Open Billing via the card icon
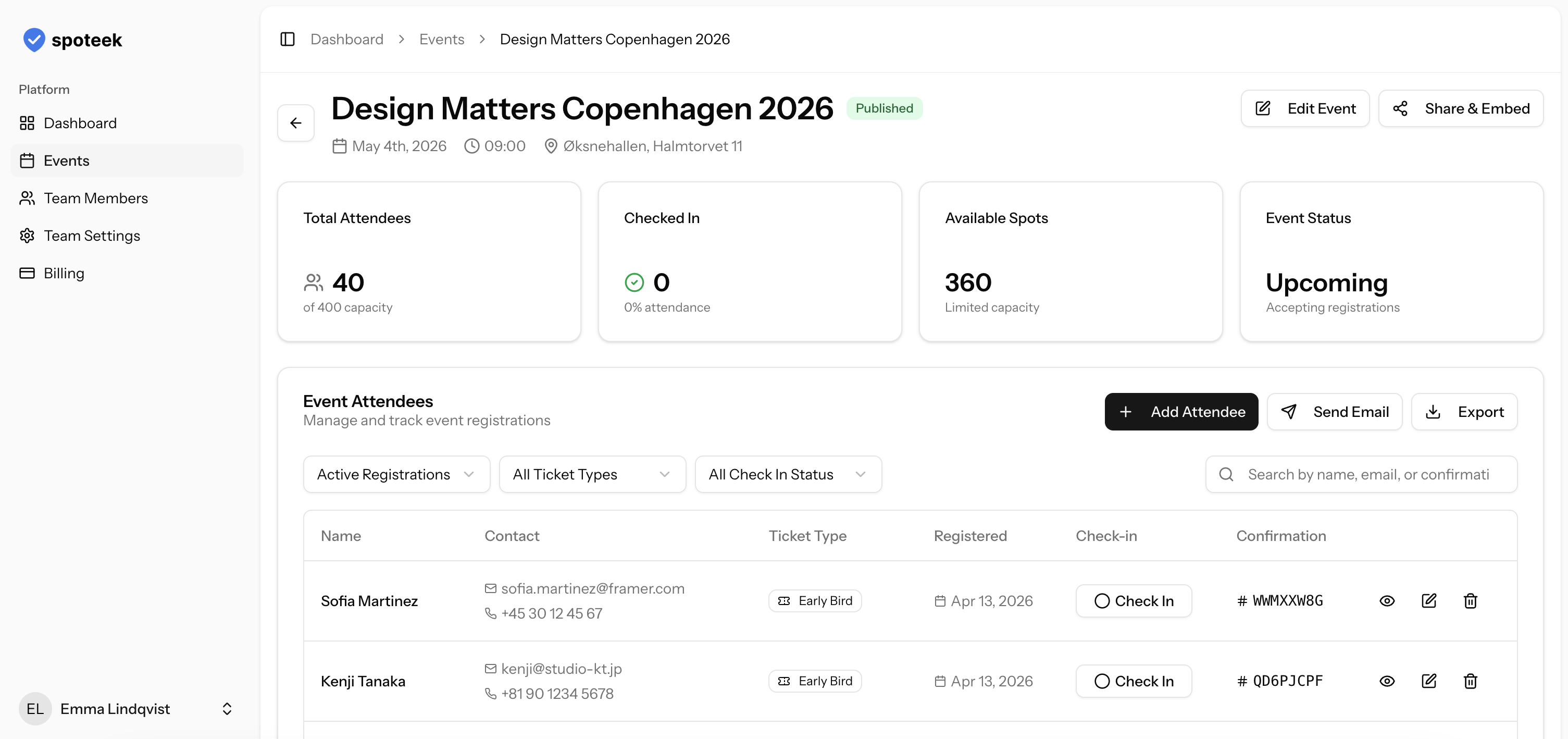 click(28, 273)
